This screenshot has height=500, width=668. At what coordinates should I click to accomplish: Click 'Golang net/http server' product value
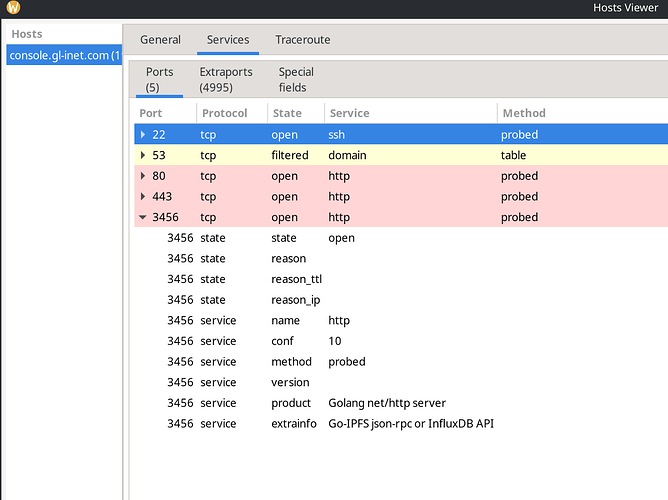387,403
